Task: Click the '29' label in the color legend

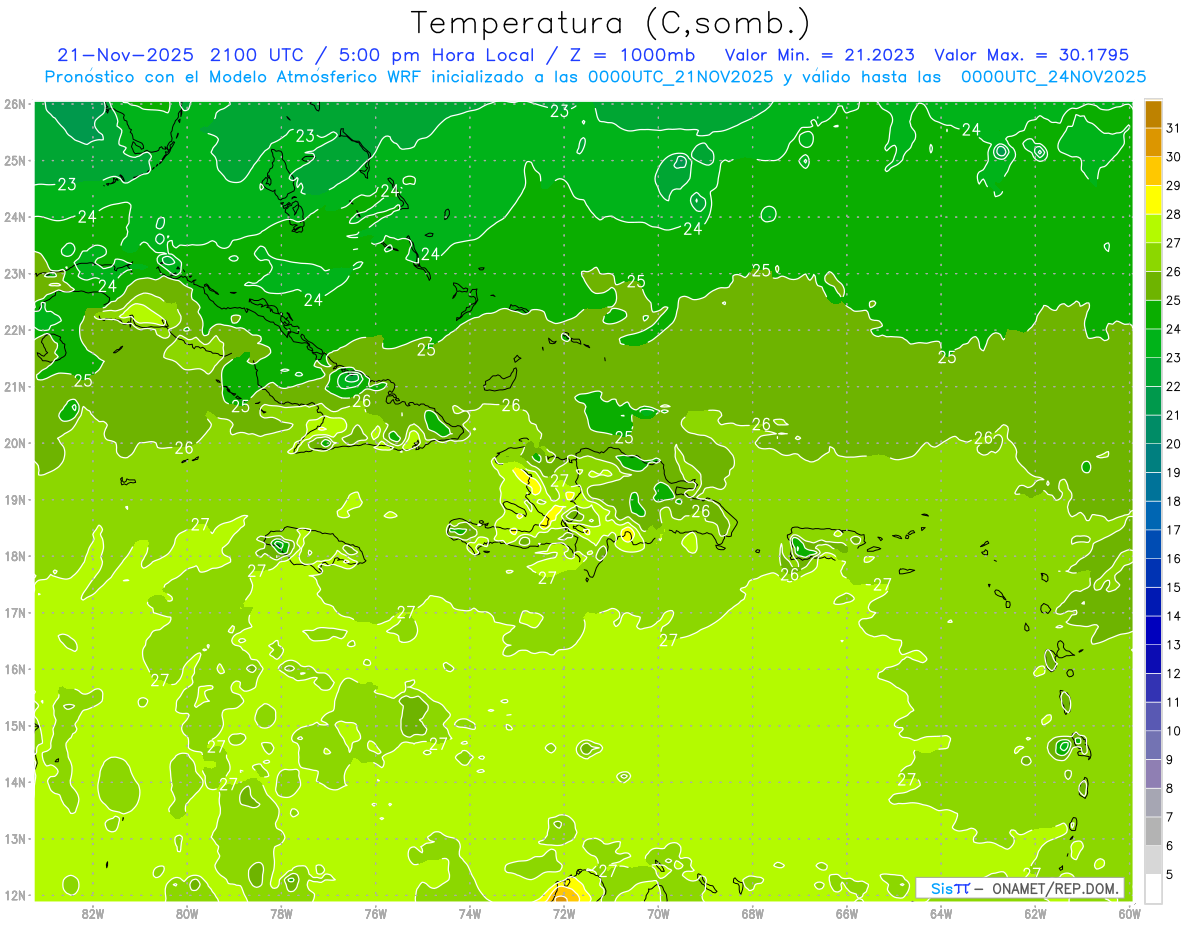Action: (x=1174, y=186)
